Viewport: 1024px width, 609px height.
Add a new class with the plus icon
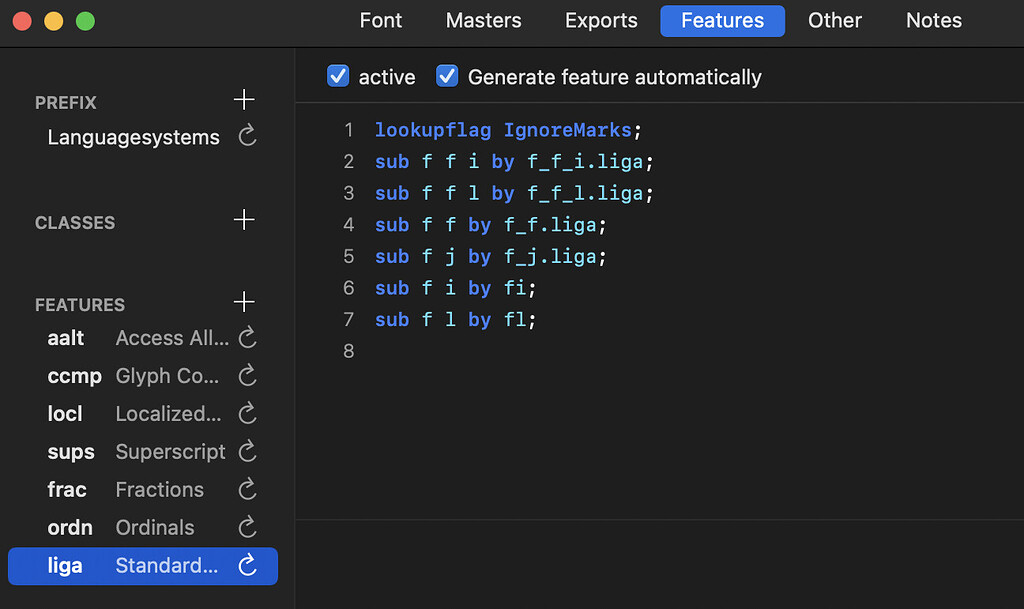coord(244,221)
